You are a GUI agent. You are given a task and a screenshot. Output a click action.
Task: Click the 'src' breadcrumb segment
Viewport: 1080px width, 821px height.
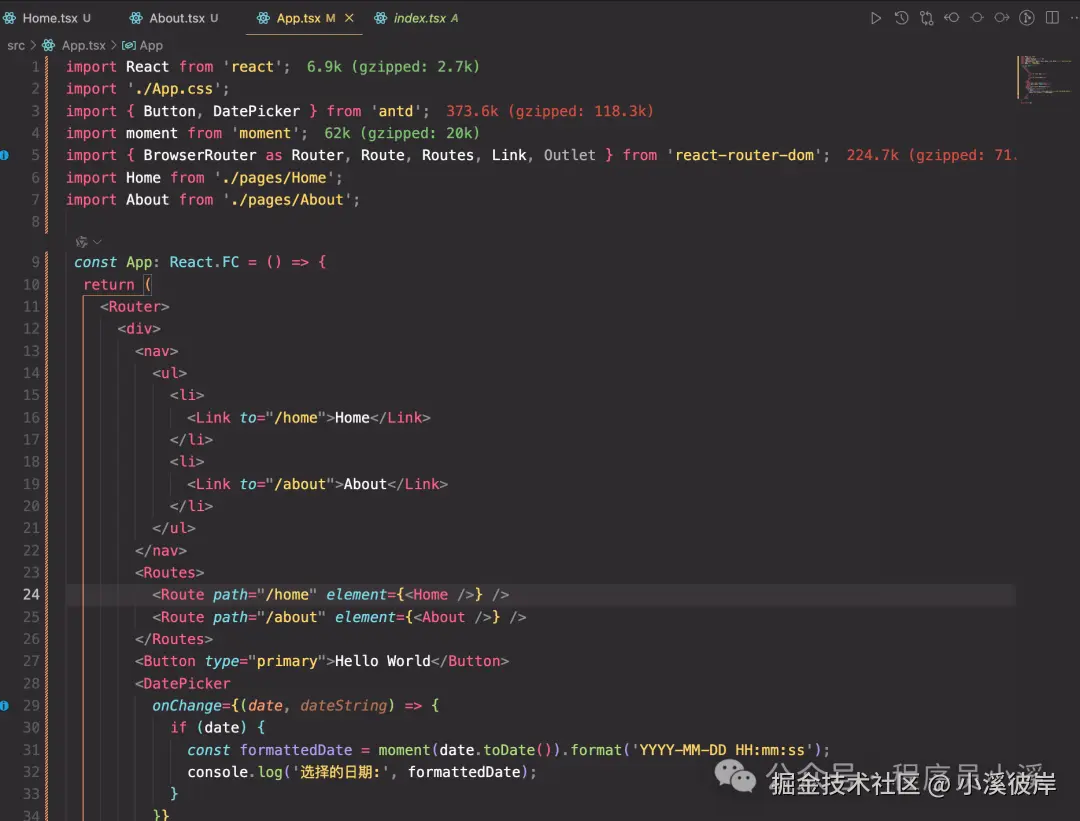tap(16, 45)
